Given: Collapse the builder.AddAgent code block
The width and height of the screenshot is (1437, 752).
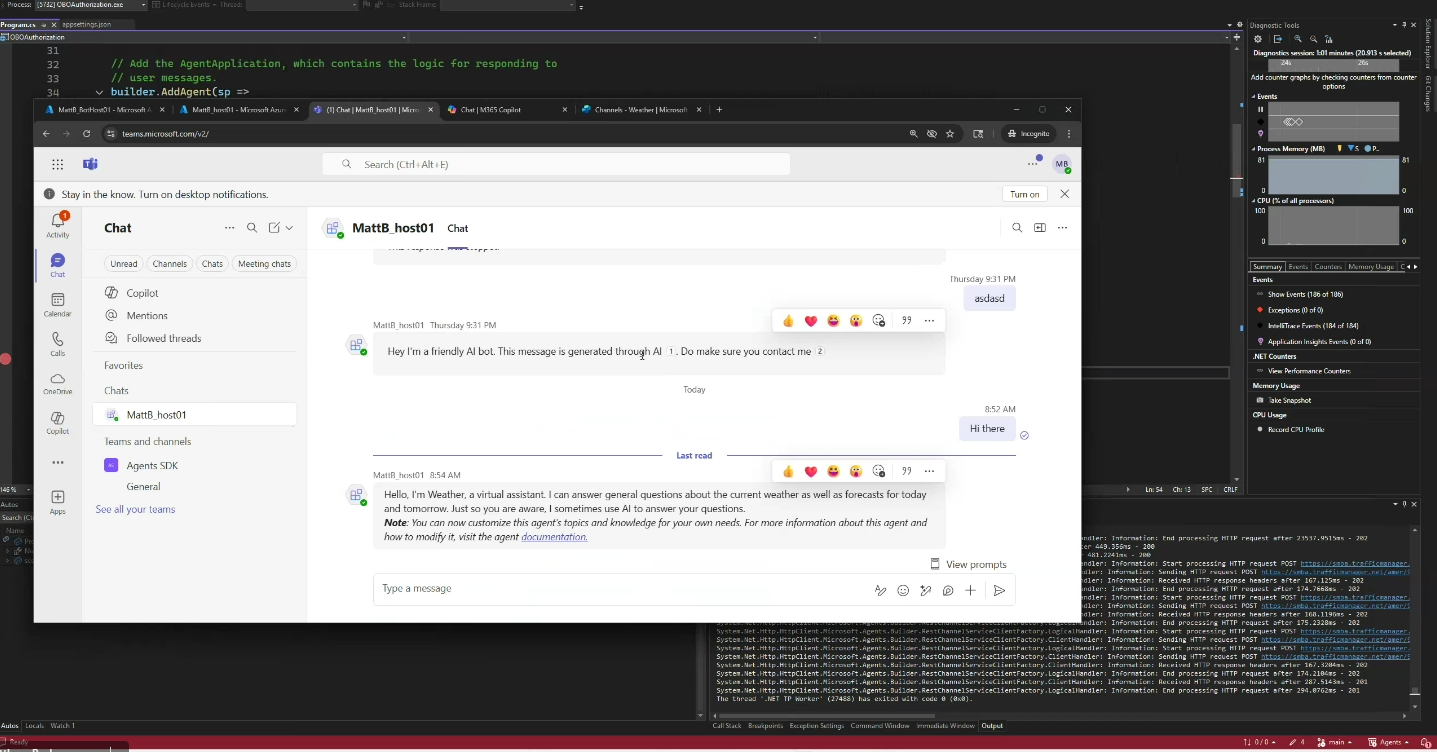Looking at the screenshot, I should click(x=99, y=92).
